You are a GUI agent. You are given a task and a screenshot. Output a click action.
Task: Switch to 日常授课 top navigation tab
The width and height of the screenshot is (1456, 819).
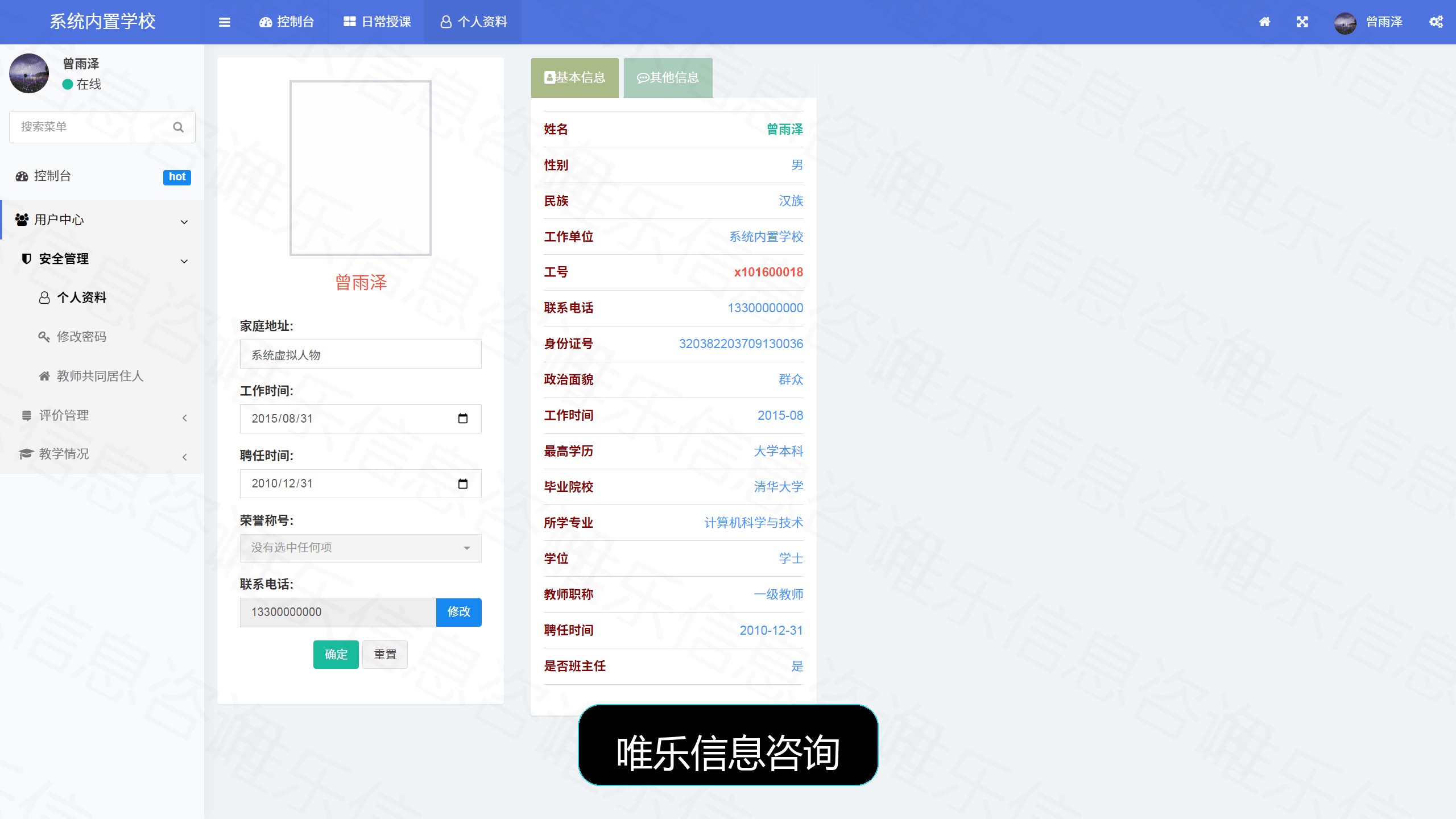377,22
